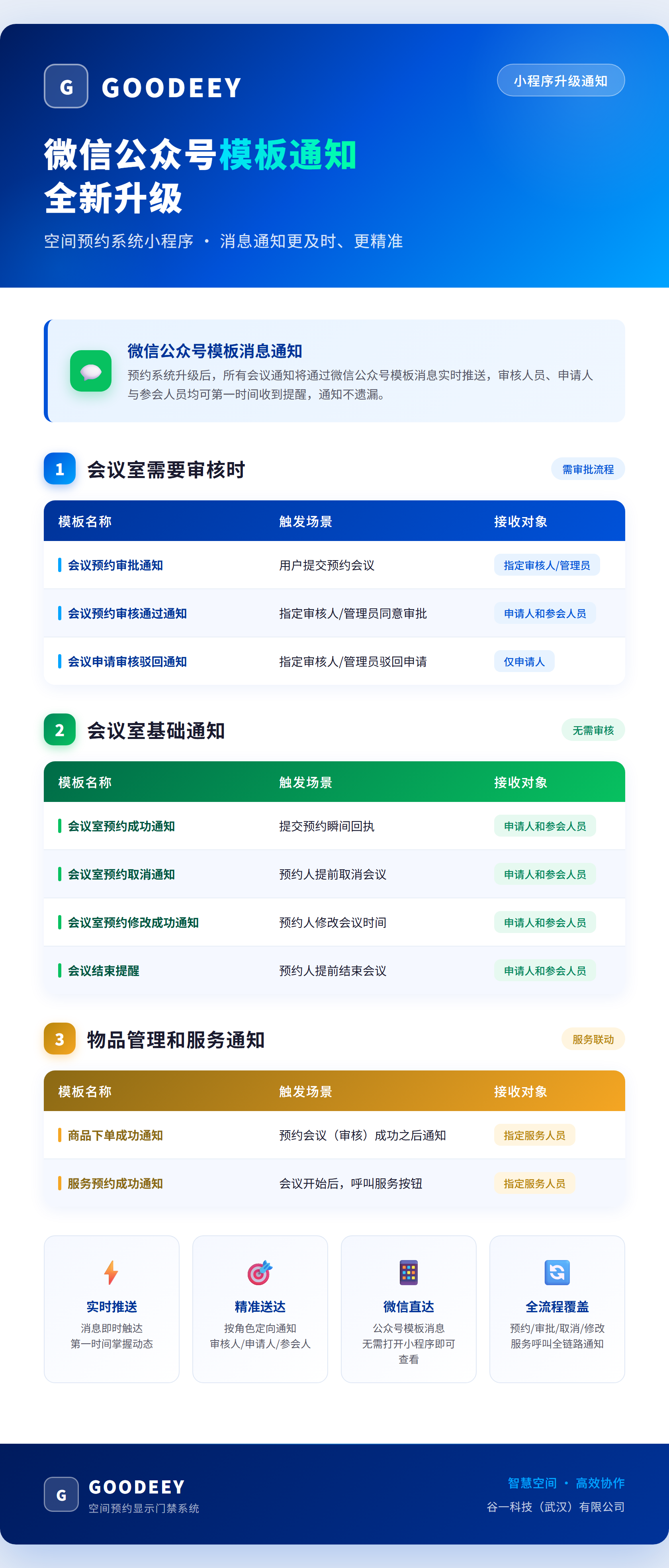Click 触发场景 header in the green table
The width and height of the screenshot is (669, 1568).
(305, 782)
